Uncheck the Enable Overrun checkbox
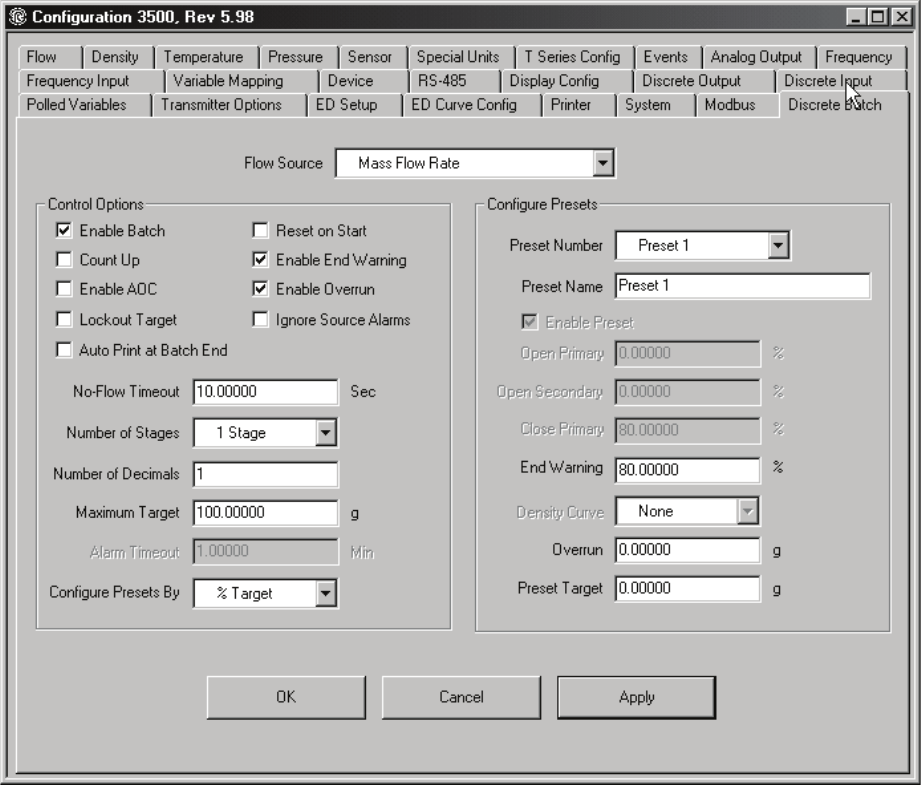The width and height of the screenshot is (921, 785). [x=260, y=288]
